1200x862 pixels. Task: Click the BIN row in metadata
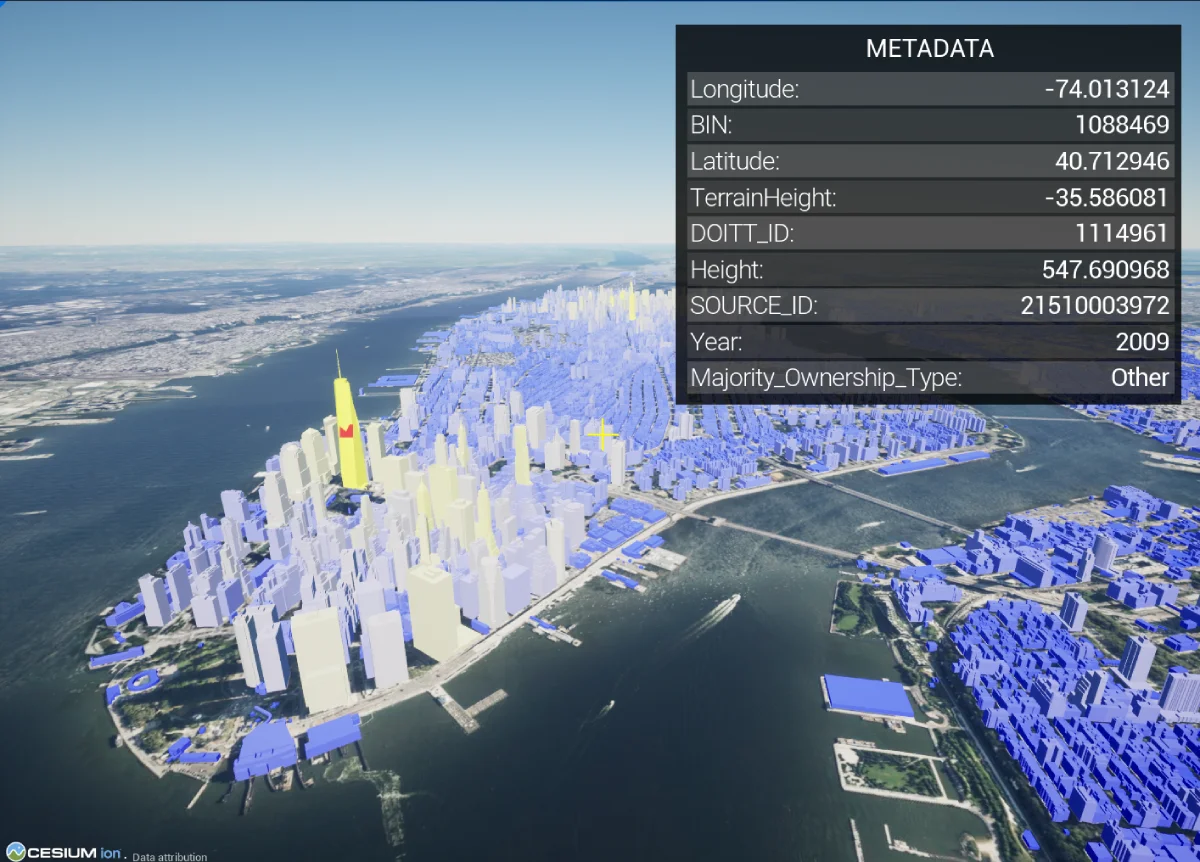(x=929, y=125)
